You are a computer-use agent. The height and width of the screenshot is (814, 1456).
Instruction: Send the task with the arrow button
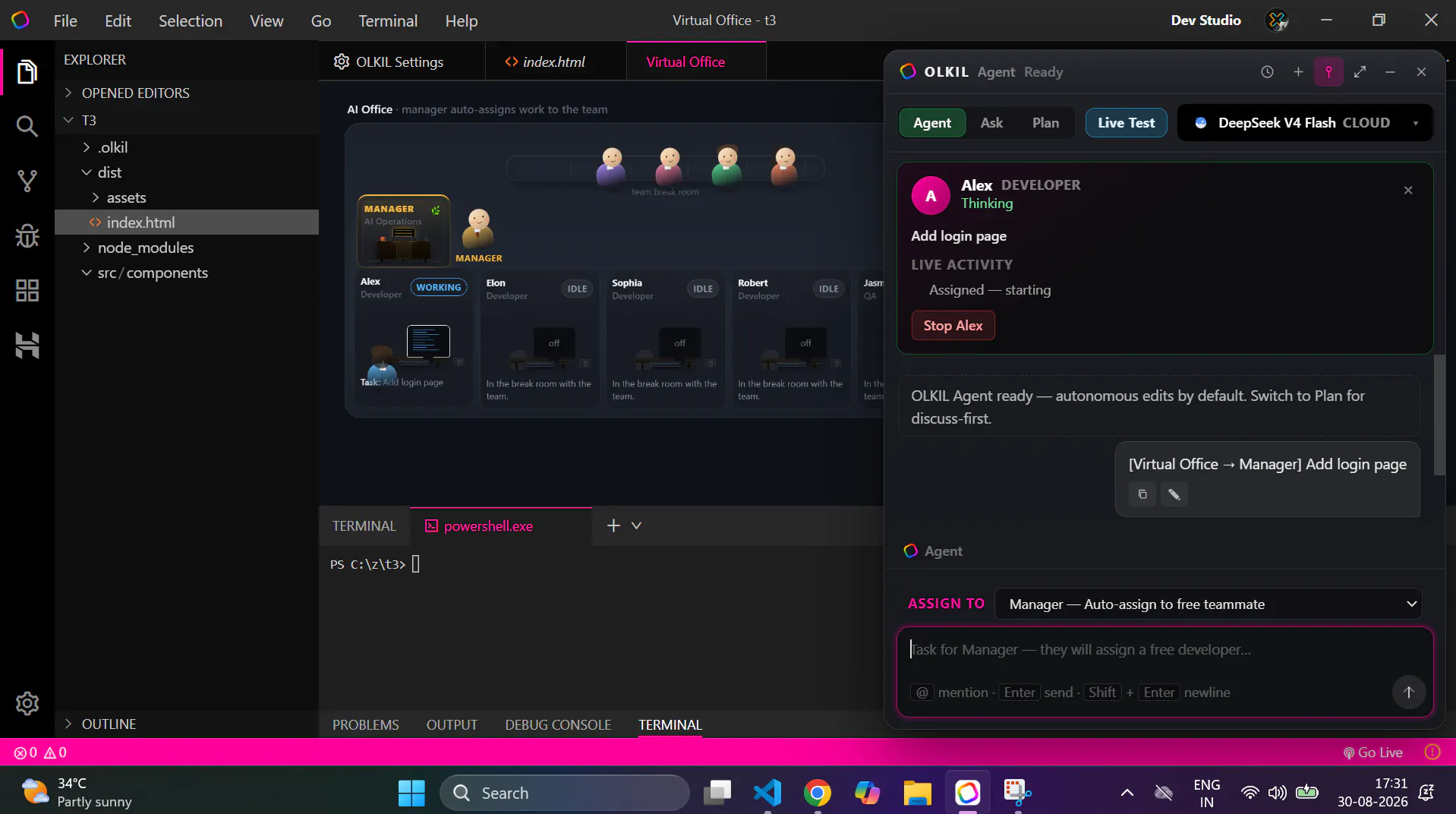click(1408, 693)
